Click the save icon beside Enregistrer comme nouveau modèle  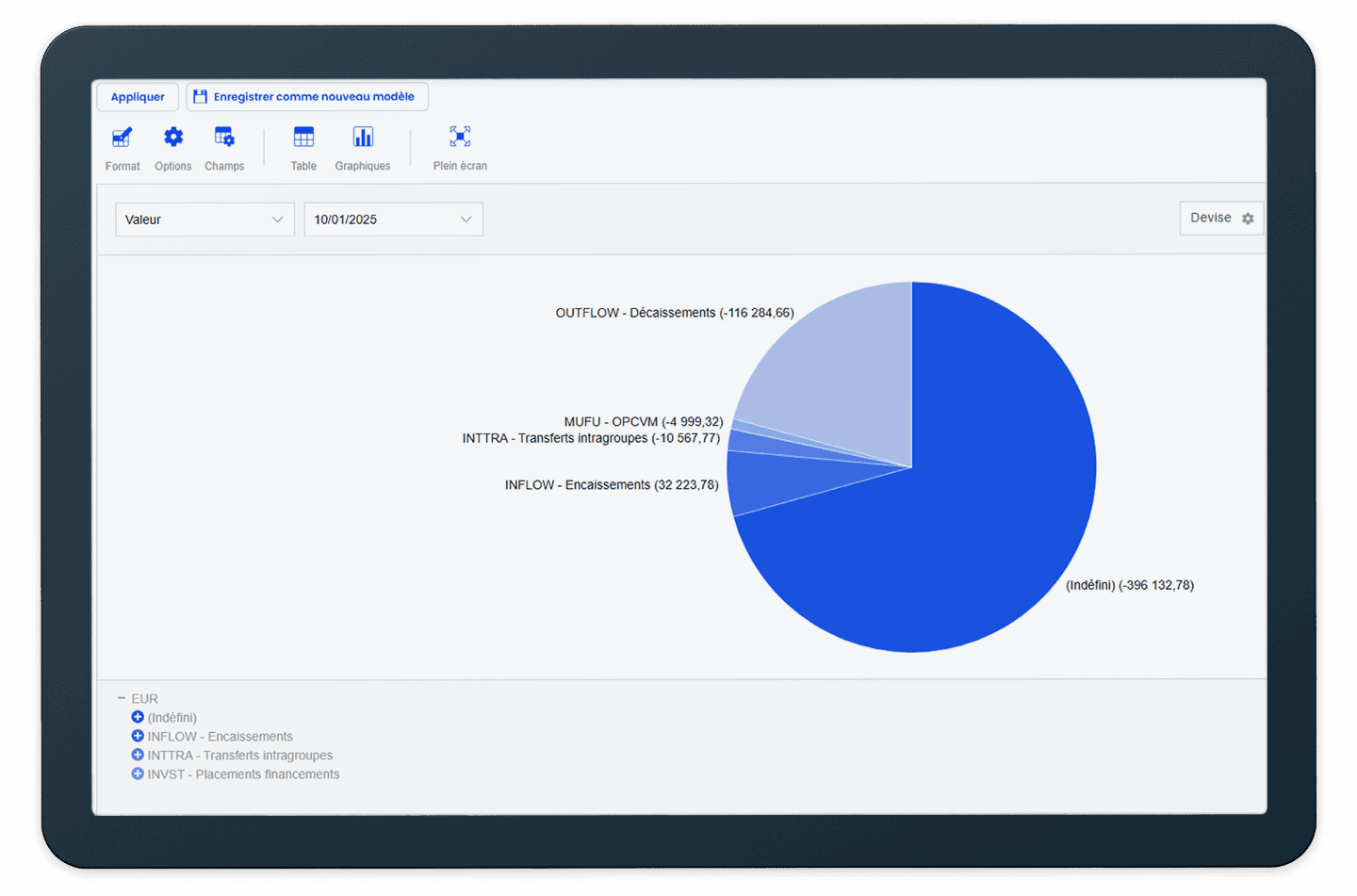pos(200,95)
